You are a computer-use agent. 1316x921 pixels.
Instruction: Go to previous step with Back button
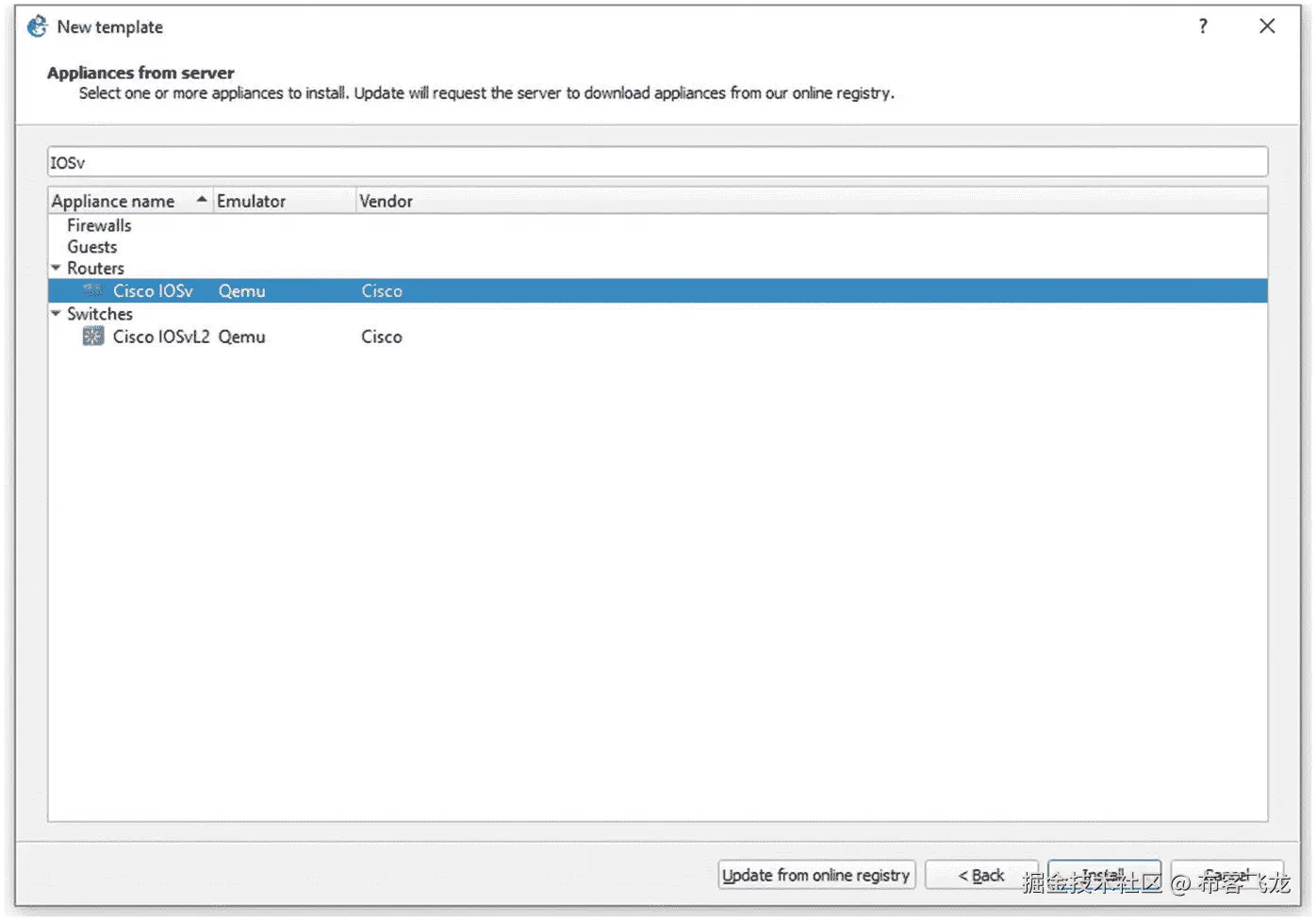(x=981, y=875)
